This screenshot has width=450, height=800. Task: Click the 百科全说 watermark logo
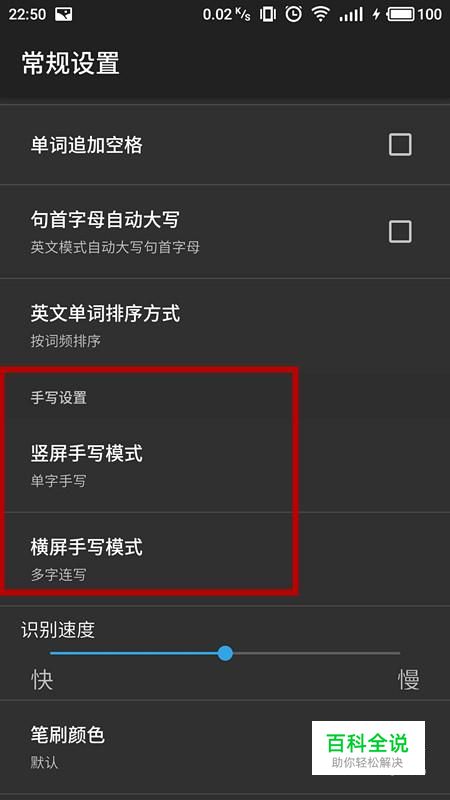pos(368,748)
